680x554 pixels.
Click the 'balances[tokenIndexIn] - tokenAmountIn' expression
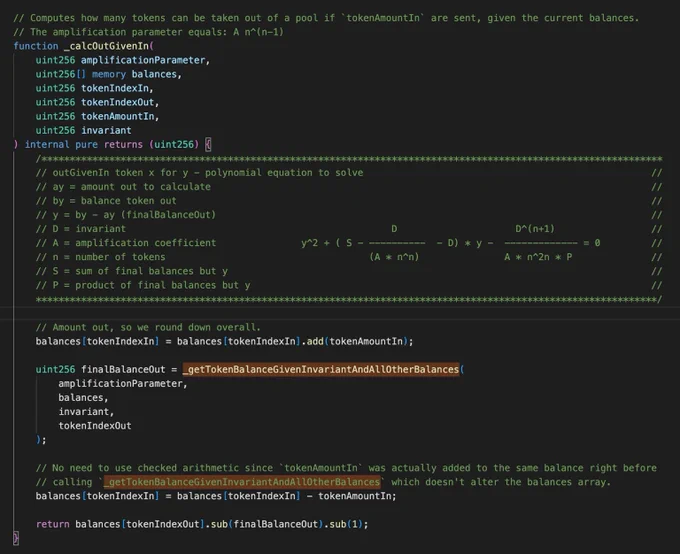click(x=286, y=496)
